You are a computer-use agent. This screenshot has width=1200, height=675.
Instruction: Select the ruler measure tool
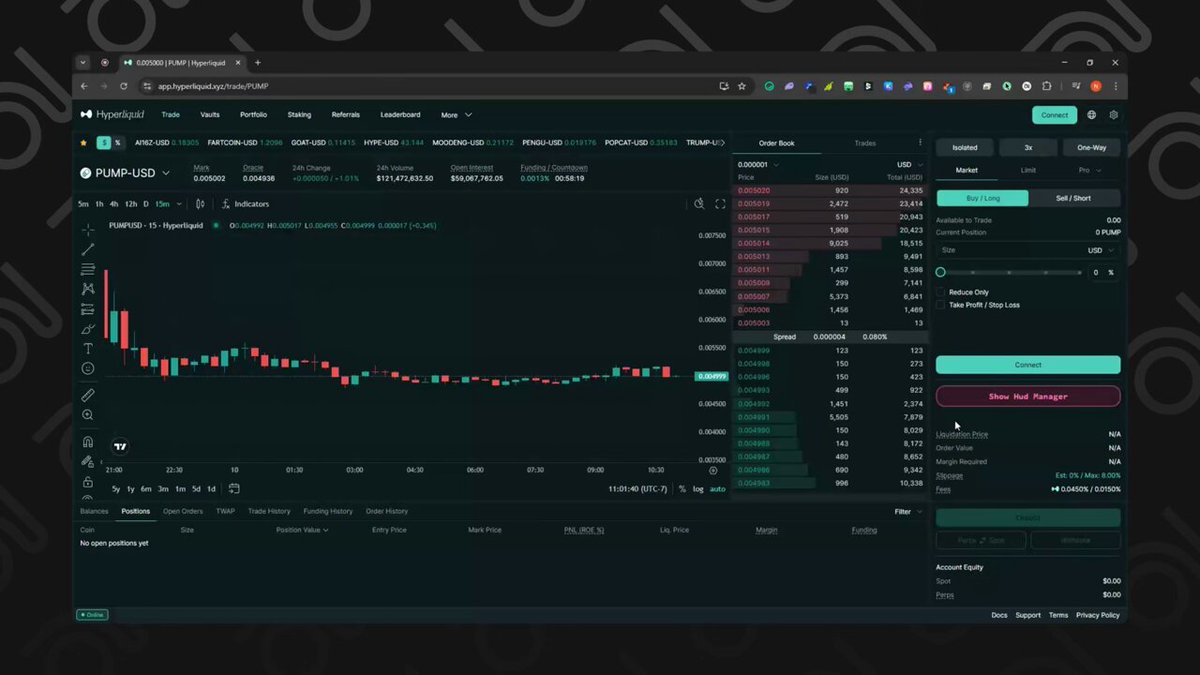pyautogui.click(x=88, y=396)
